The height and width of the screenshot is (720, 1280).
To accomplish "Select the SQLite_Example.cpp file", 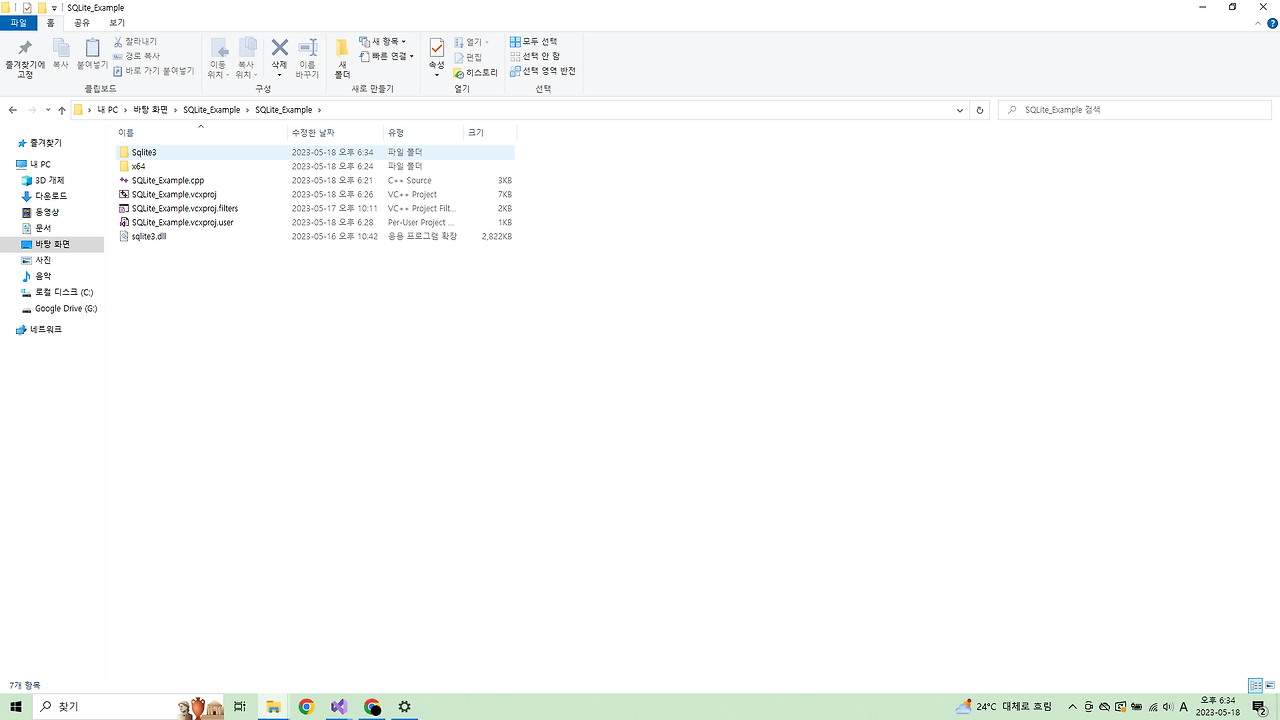I will point(315,180).
